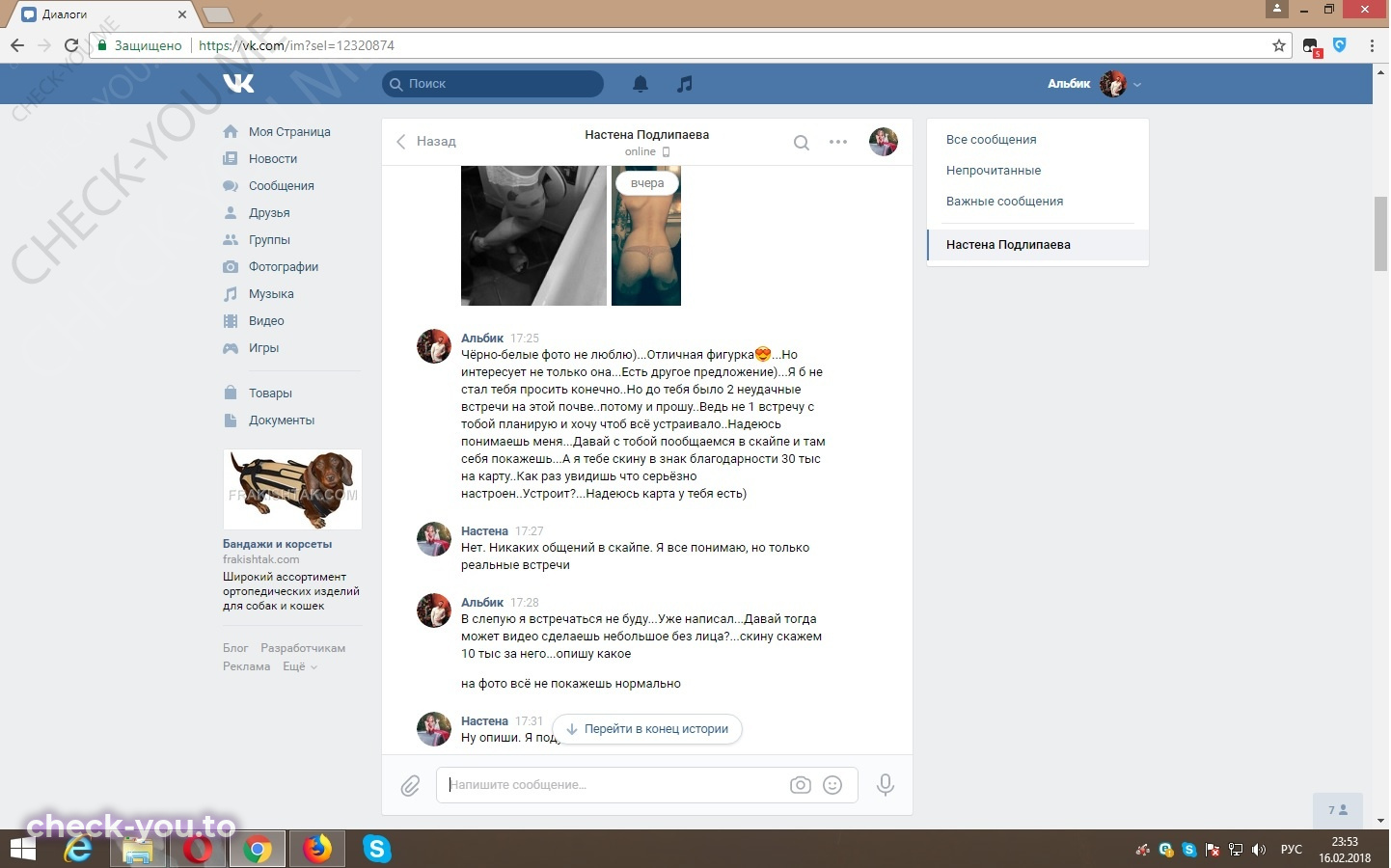1391x868 pixels.
Task: Switch to Chrome in taskbar
Action: click(257, 849)
